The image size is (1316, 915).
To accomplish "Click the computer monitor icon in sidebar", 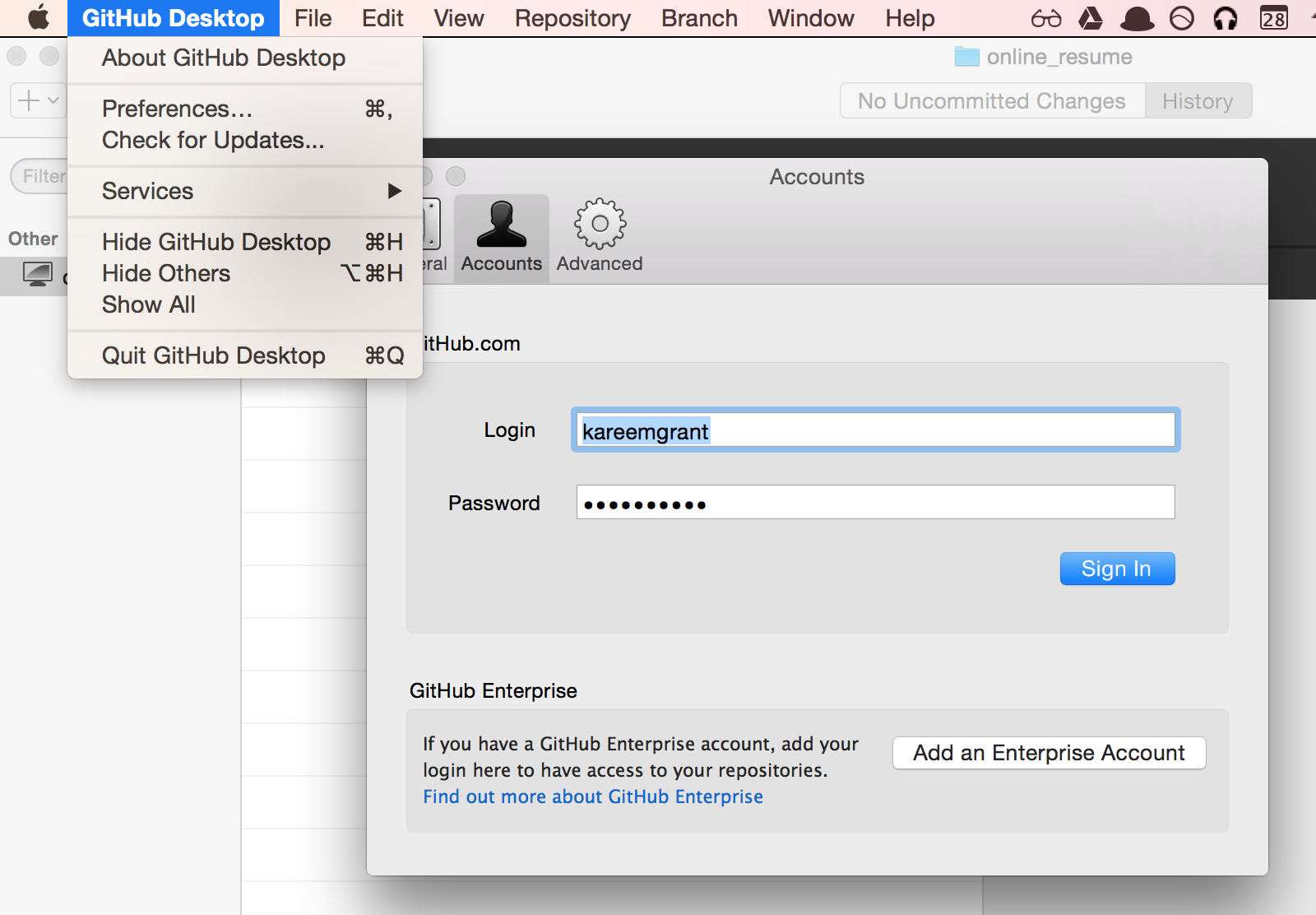I will click(38, 274).
